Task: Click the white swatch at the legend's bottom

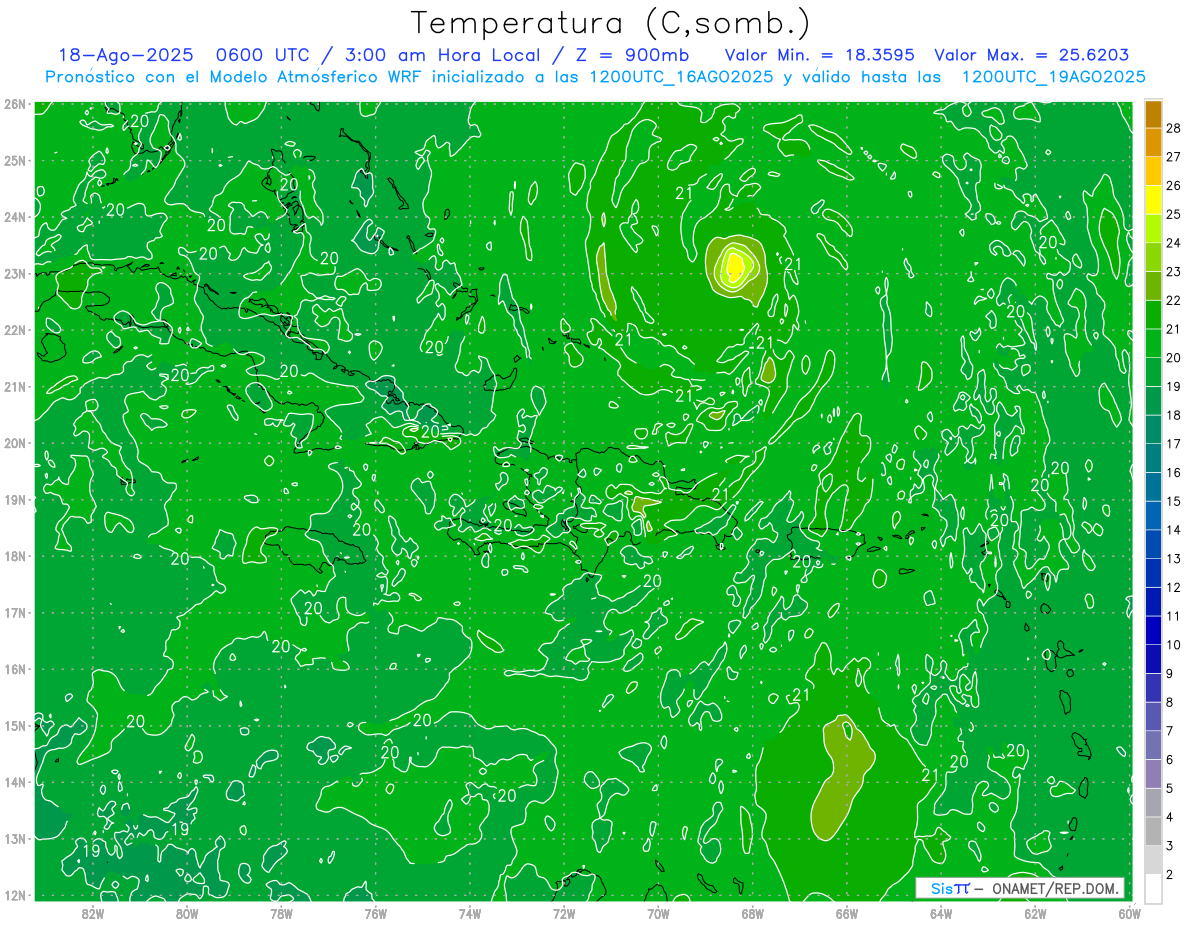Action: coord(1153,888)
